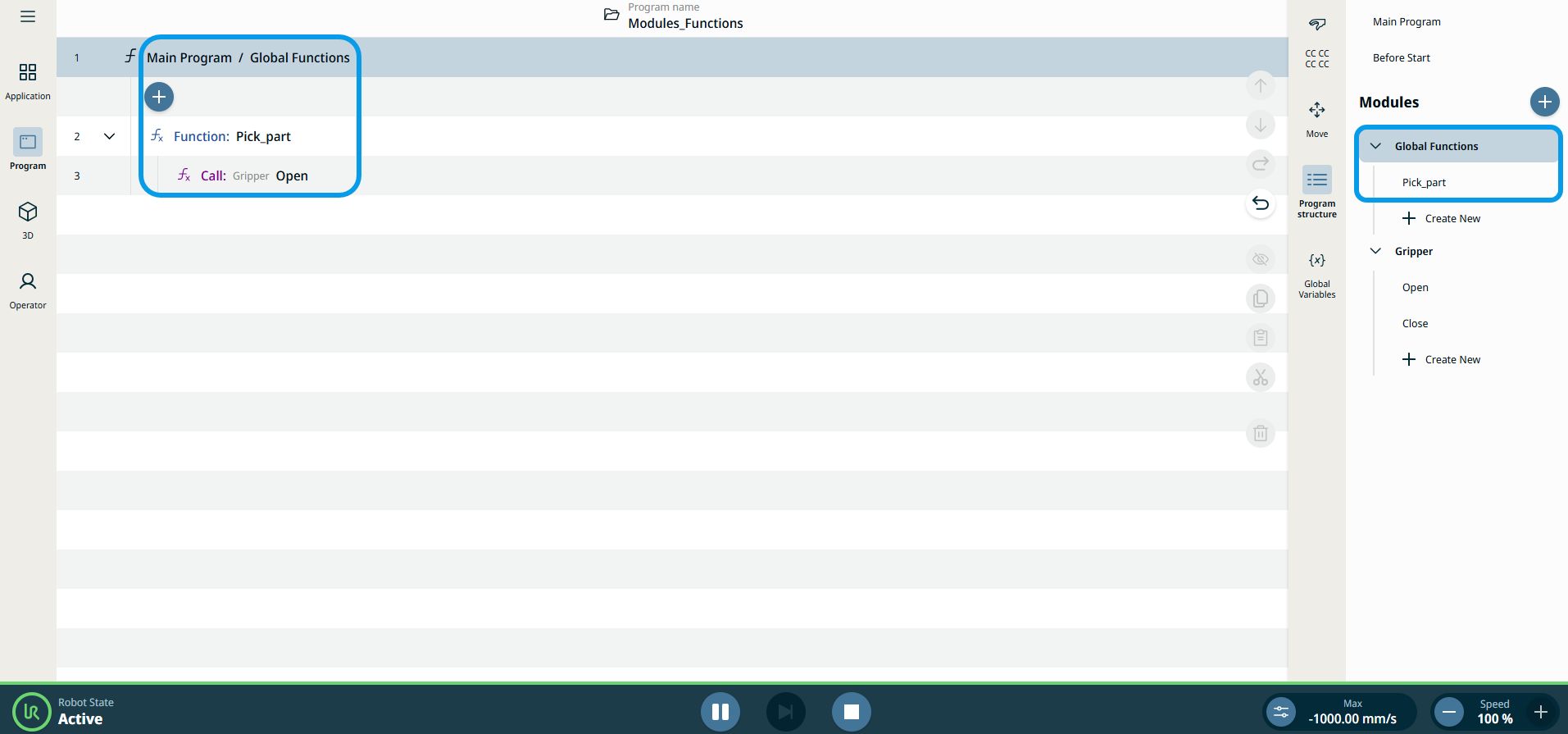1568x734 pixels.
Task: Click the undo arrow button
Action: (x=1260, y=203)
